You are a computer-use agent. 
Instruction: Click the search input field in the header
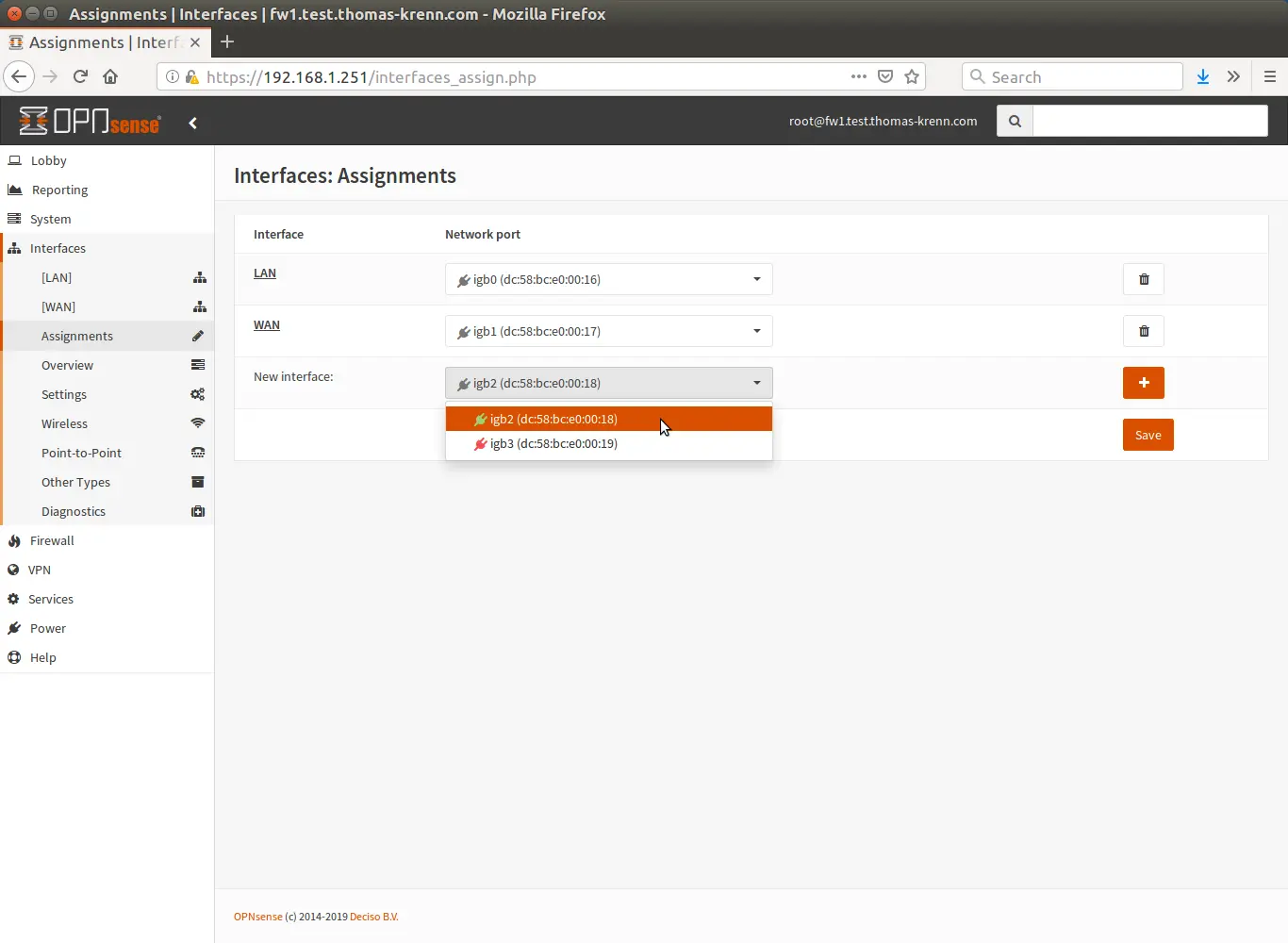pyautogui.click(x=1150, y=121)
